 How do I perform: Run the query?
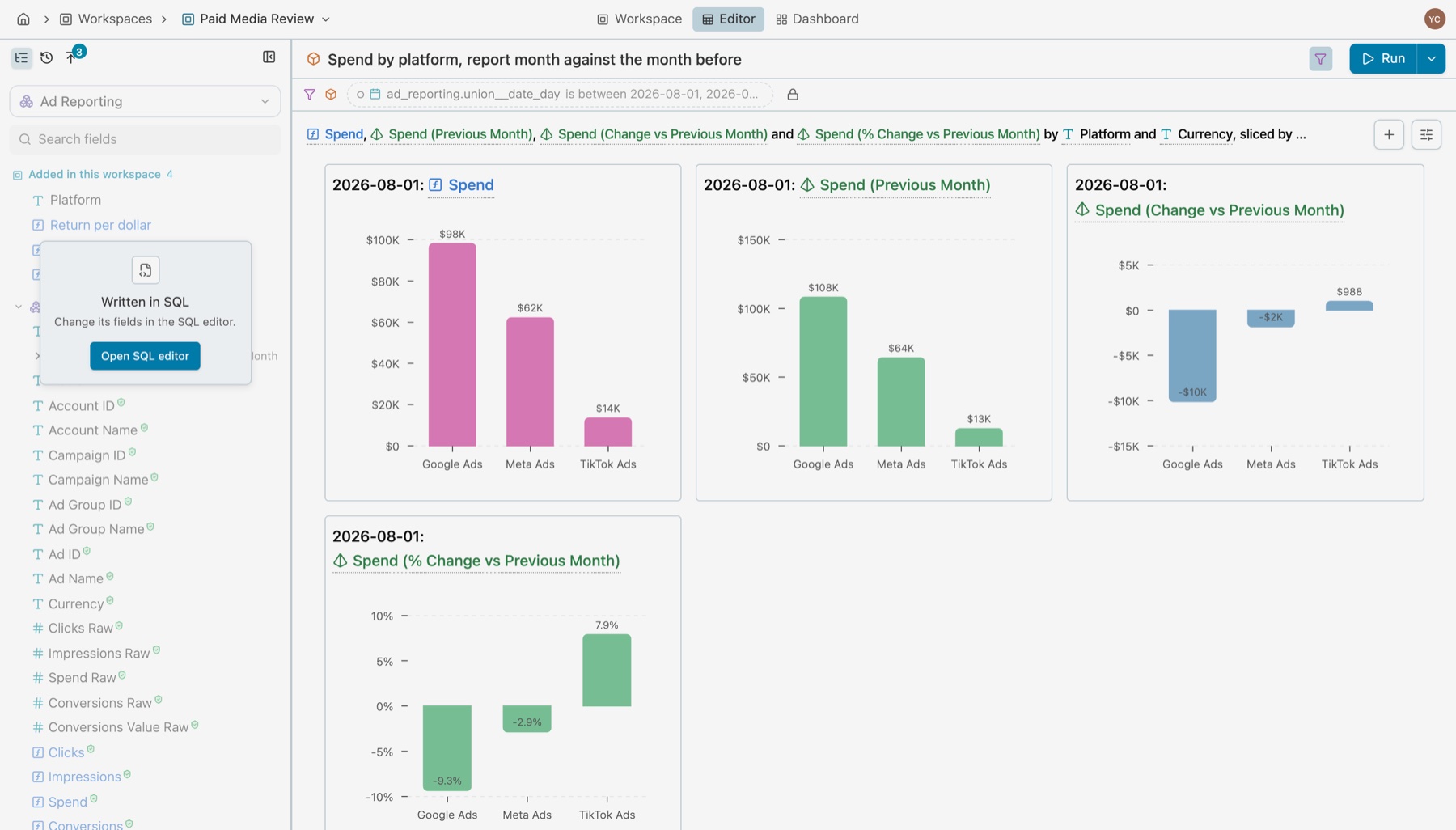point(1383,58)
